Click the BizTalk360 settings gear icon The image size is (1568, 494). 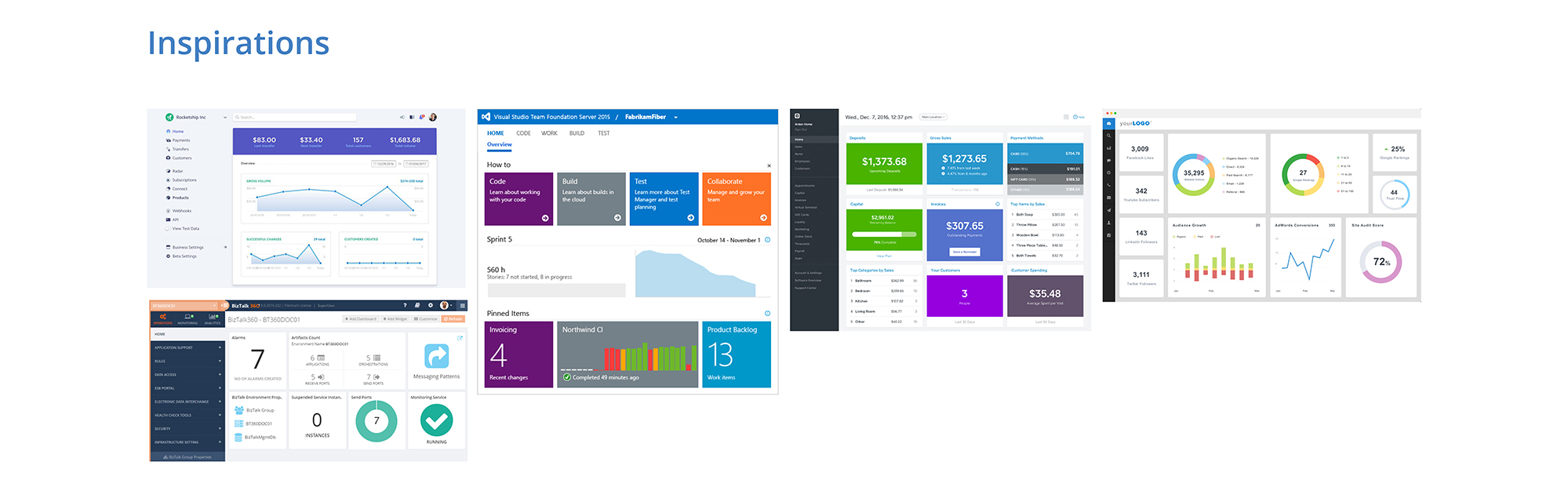(x=429, y=306)
